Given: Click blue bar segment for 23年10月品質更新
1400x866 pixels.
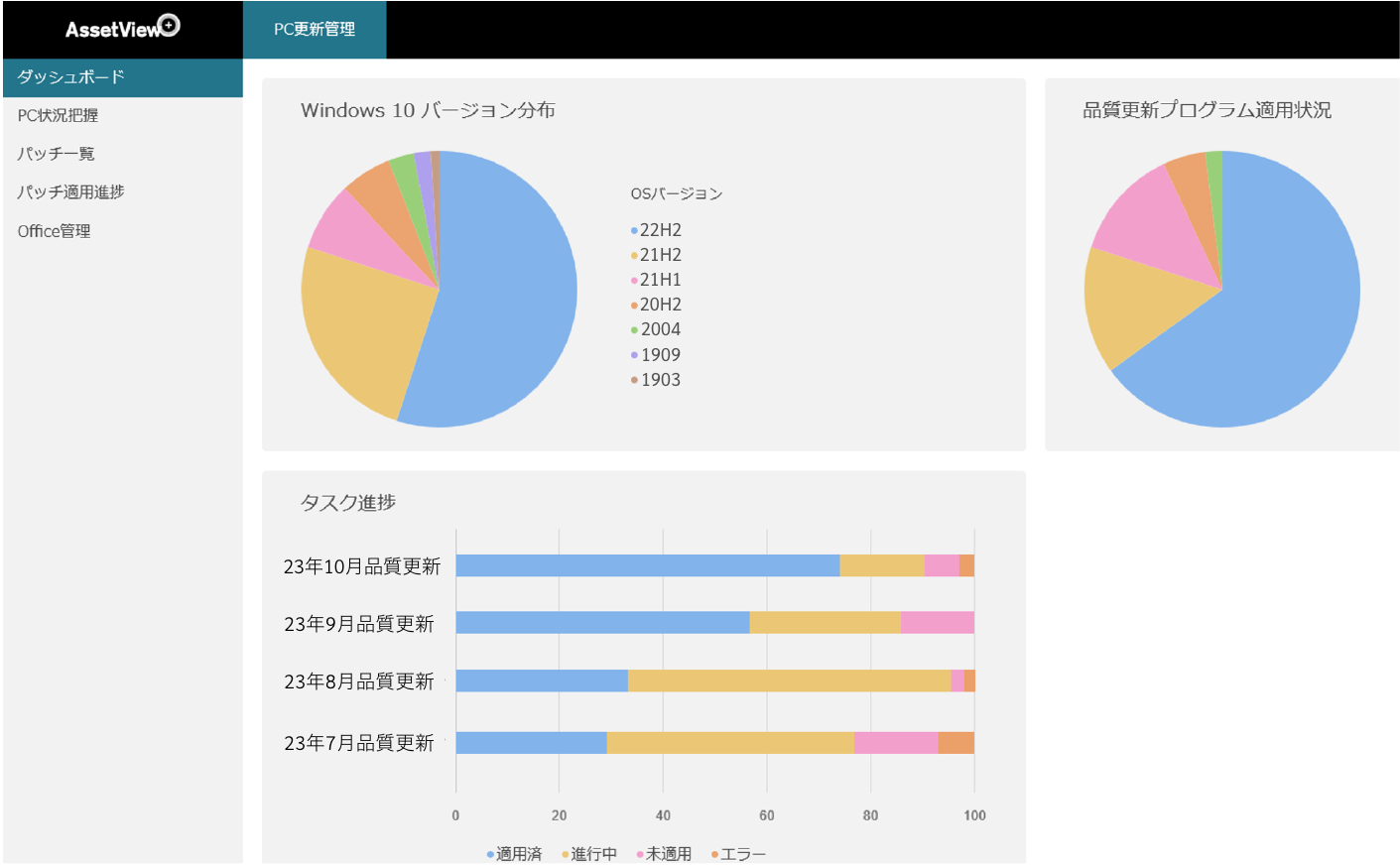Looking at the screenshot, I should [648, 565].
